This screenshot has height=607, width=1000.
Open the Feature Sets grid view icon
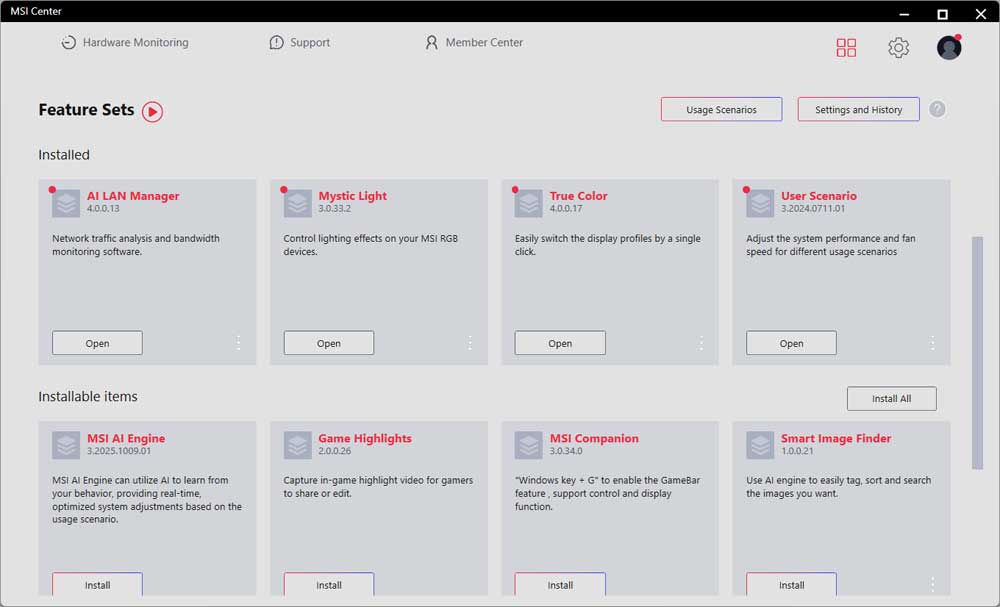click(846, 47)
